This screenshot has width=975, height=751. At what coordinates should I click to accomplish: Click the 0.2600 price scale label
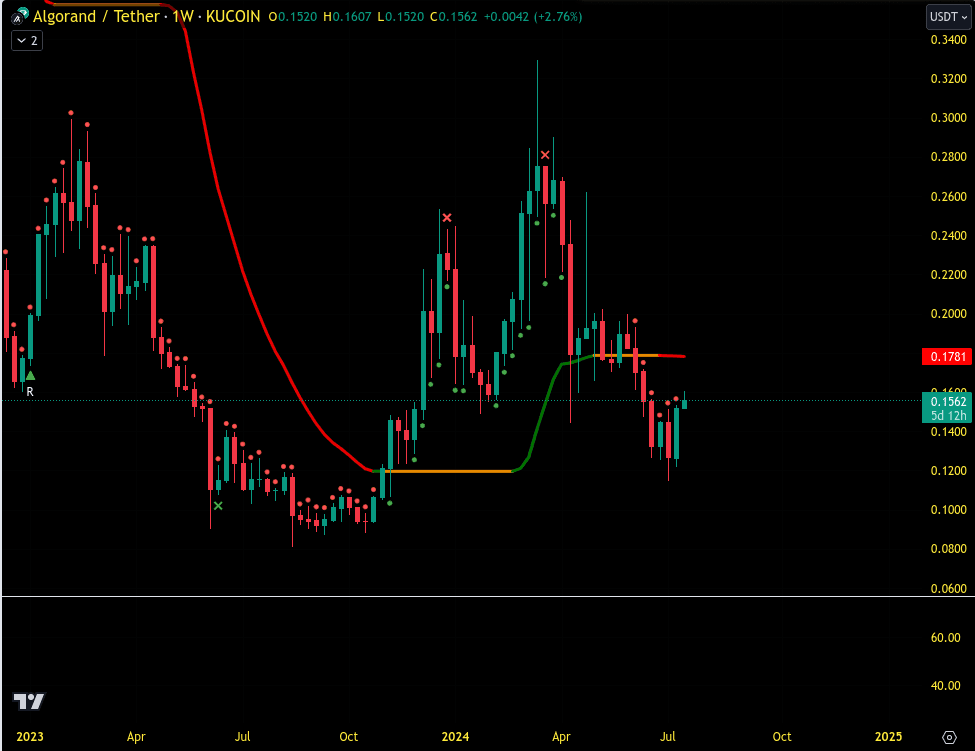click(948, 196)
